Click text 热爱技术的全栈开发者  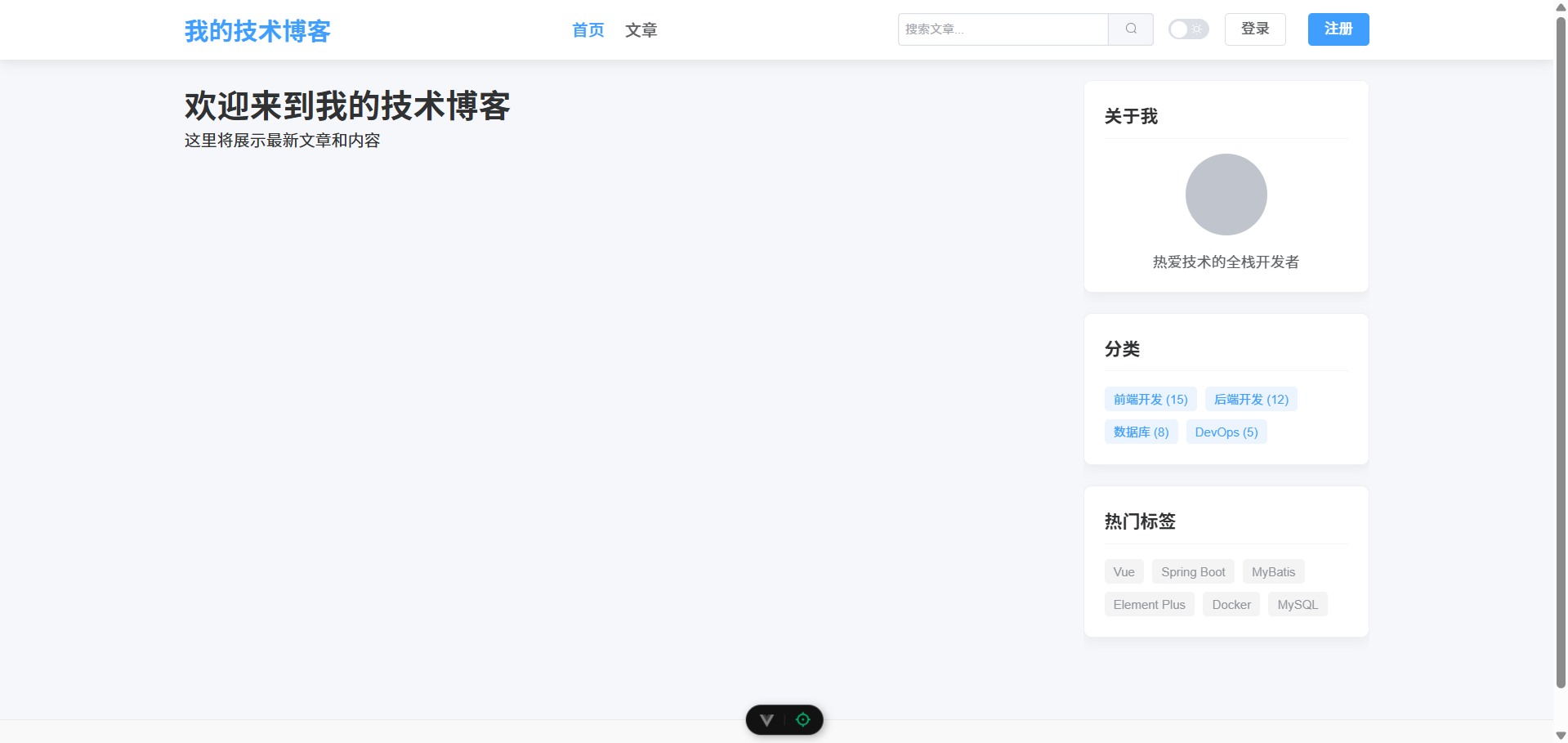pos(1226,262)
